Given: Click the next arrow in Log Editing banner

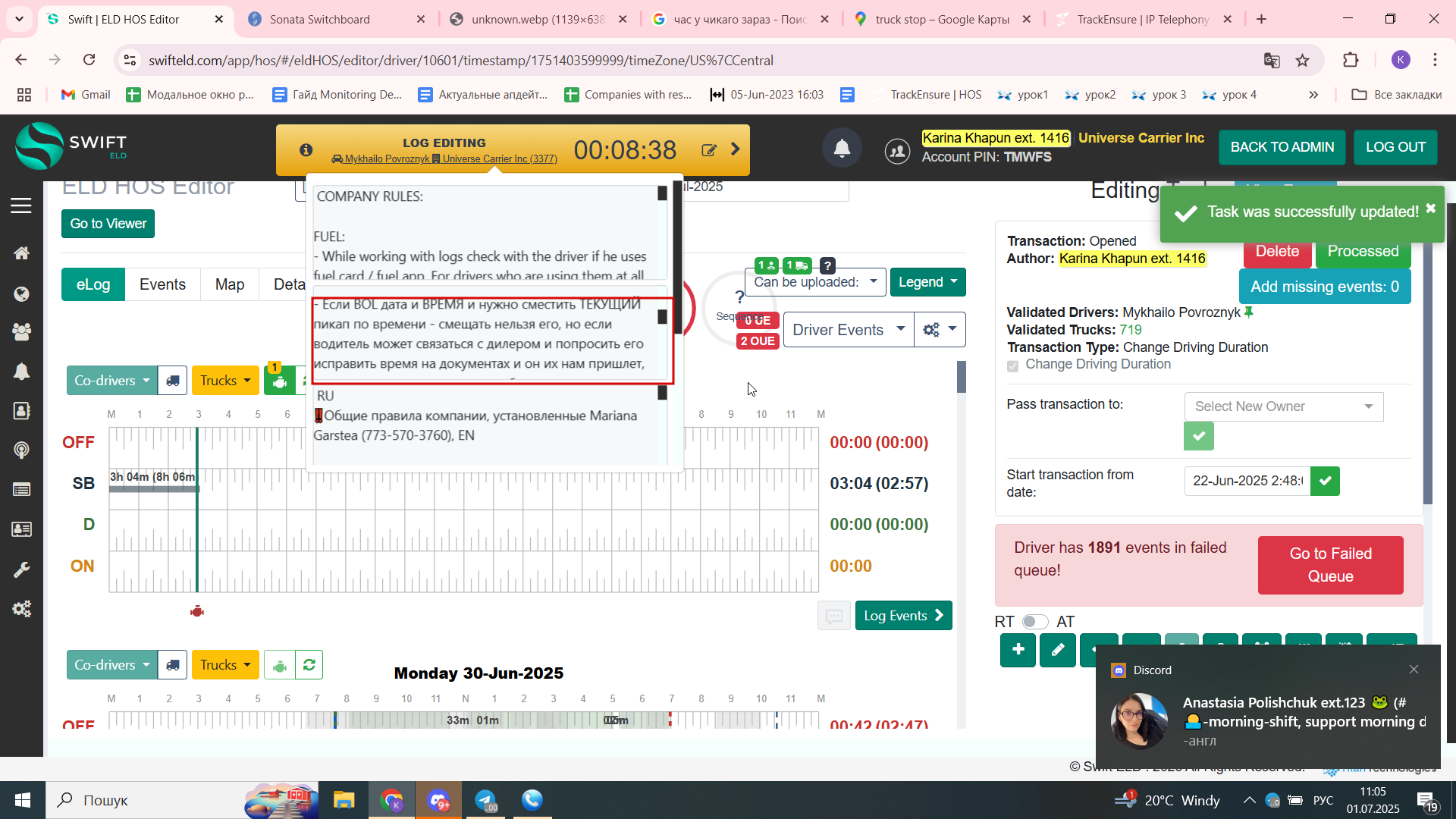Looking at the screenshot, I should (x=735, y=149).
